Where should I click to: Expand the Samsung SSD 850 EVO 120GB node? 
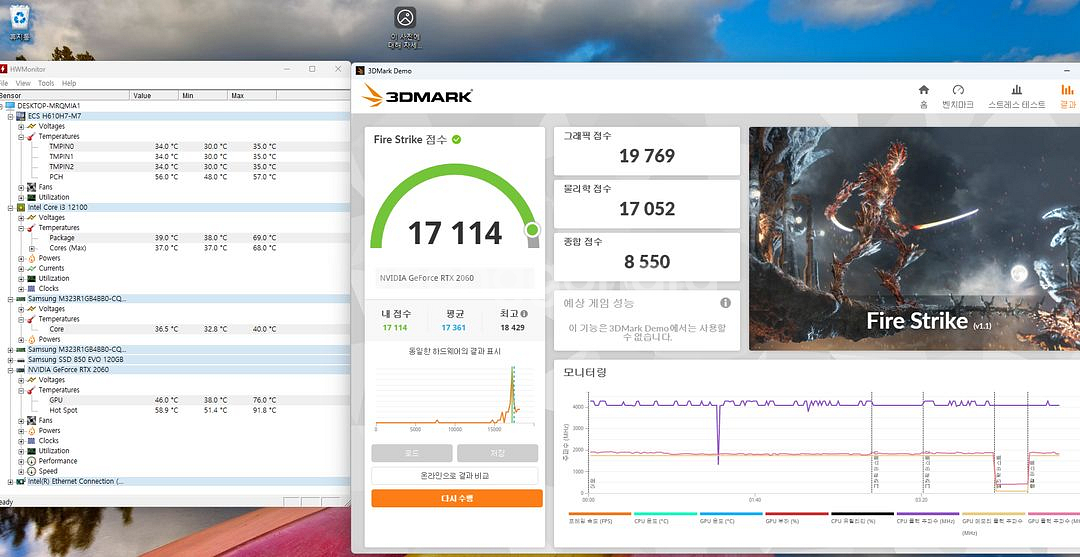coord(10,359)
